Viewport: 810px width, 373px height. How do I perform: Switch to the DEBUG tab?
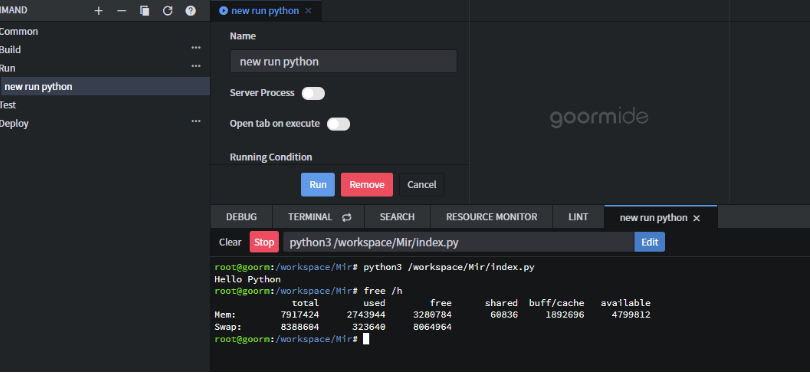pos(241,217)
